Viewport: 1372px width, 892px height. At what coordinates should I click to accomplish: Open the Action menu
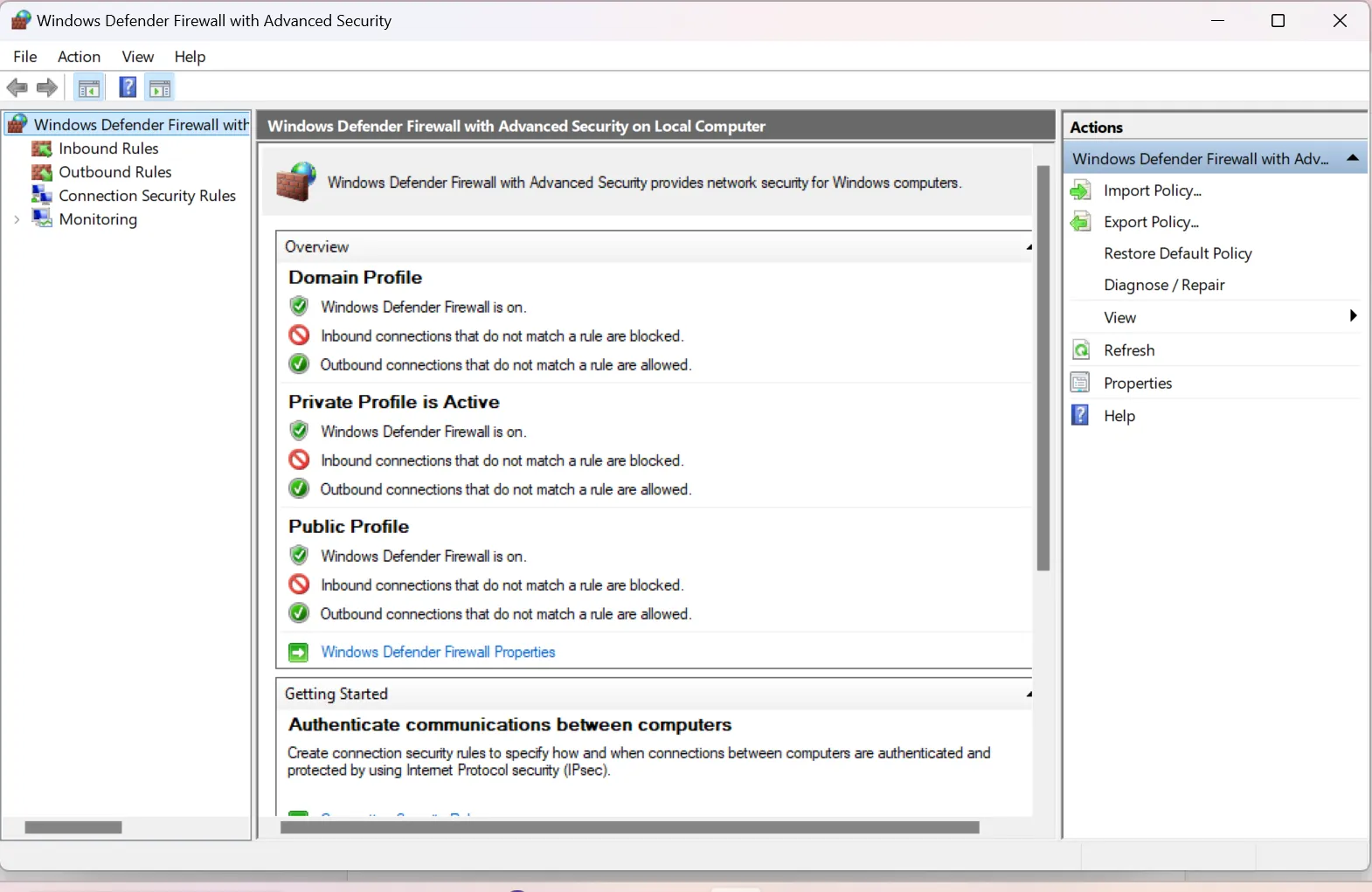[79, 57]
